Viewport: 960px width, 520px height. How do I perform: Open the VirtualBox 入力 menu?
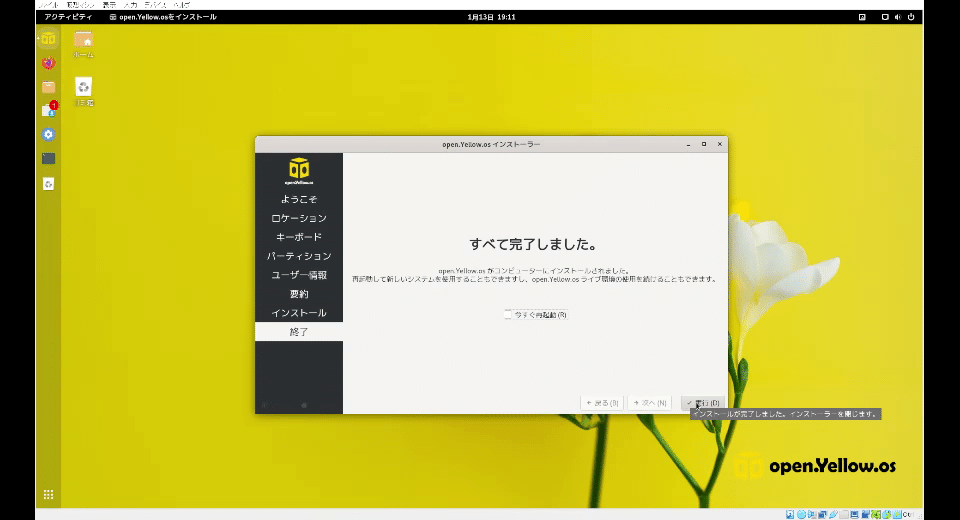pos(130,5)
